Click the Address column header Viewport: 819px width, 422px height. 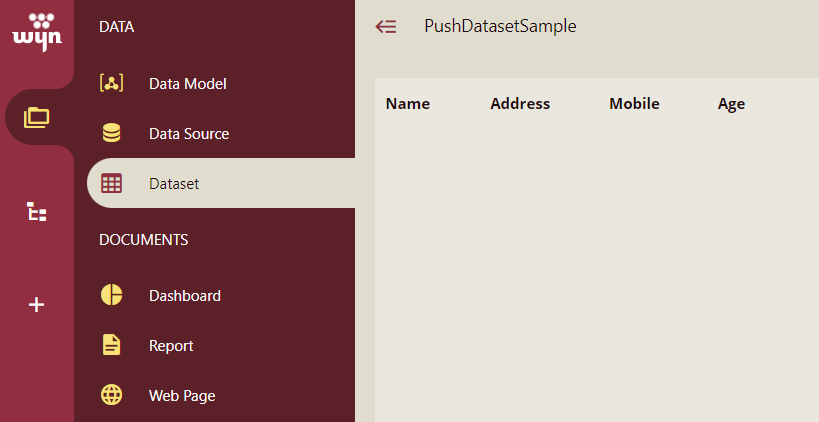[520, 104]
